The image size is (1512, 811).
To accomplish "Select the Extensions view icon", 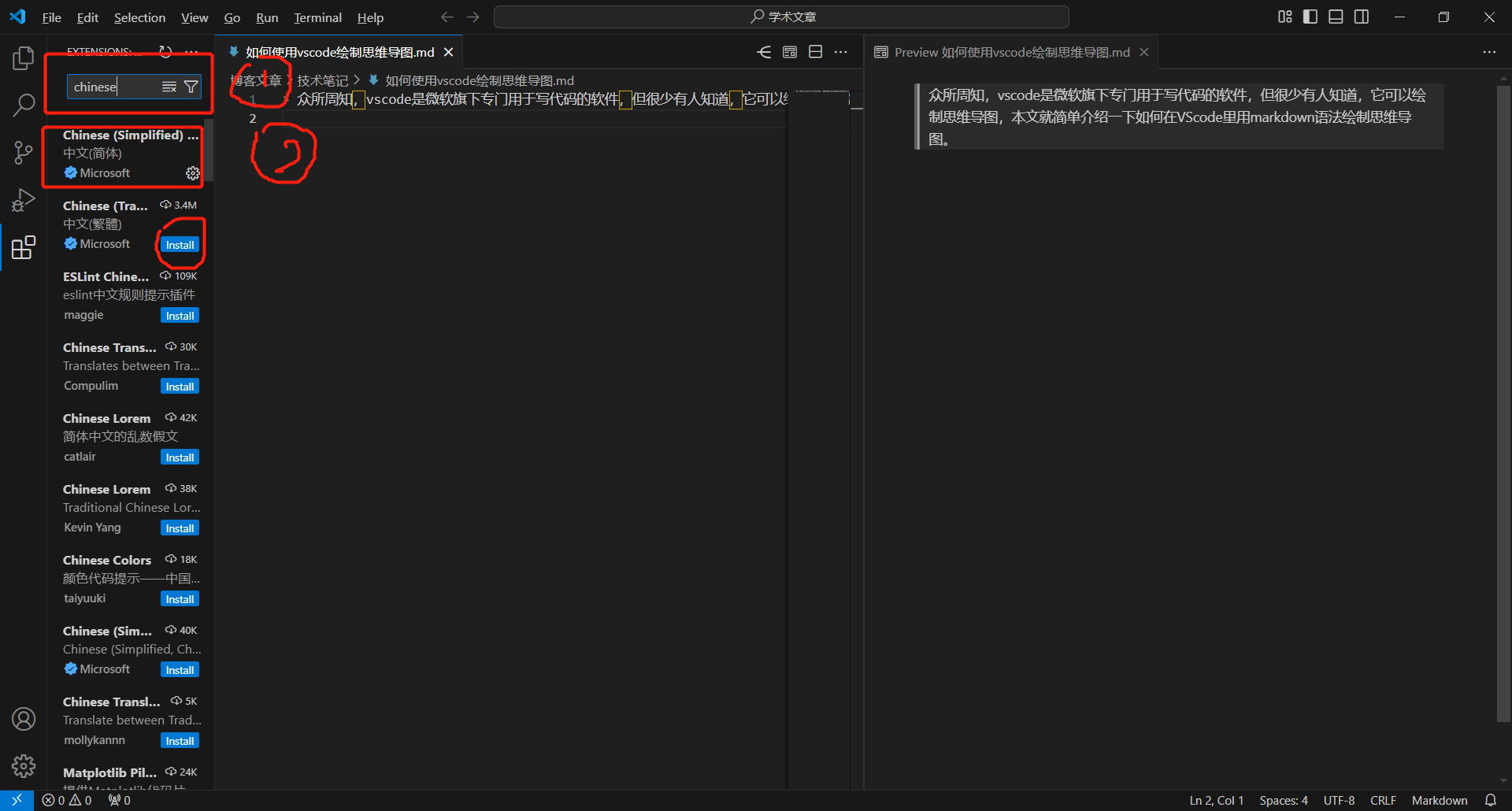I will (24, 247).
